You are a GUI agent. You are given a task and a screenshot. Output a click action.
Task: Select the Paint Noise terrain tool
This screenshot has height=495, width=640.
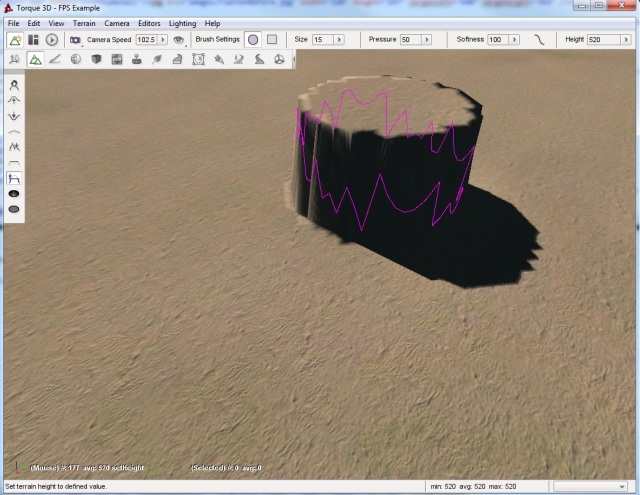tap(14, 147)
